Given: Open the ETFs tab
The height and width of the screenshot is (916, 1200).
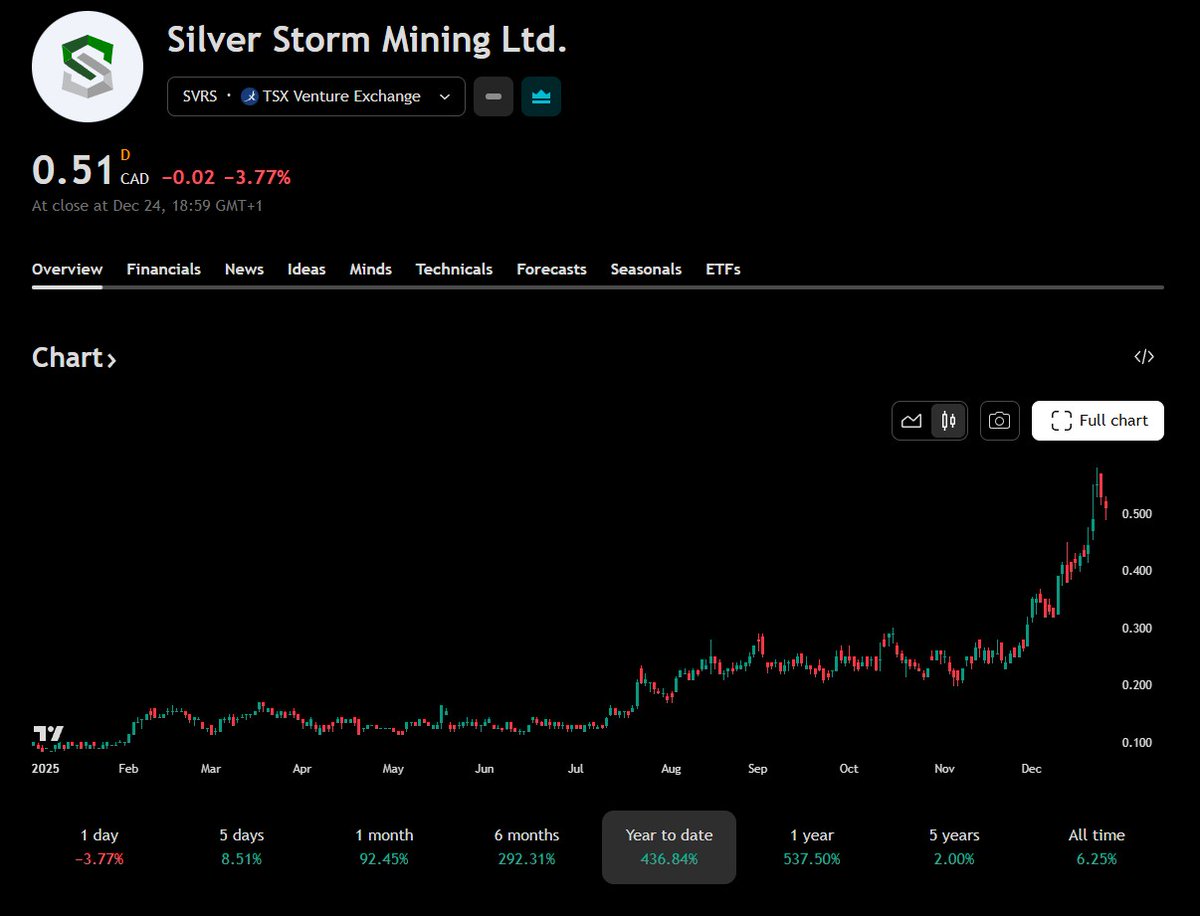Looking at the screenshot, I should click(x=723, y=269).
